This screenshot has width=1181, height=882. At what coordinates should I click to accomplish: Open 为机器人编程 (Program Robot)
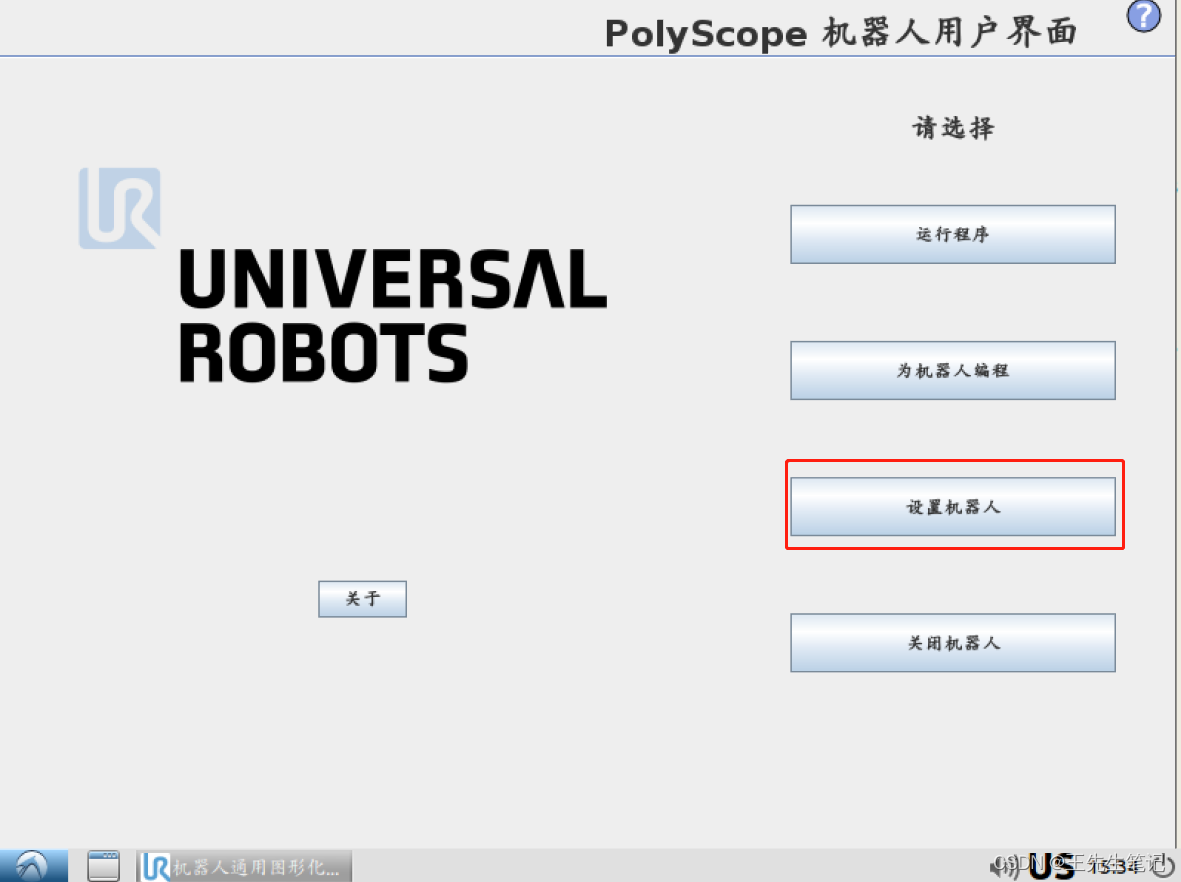point(952,370)
